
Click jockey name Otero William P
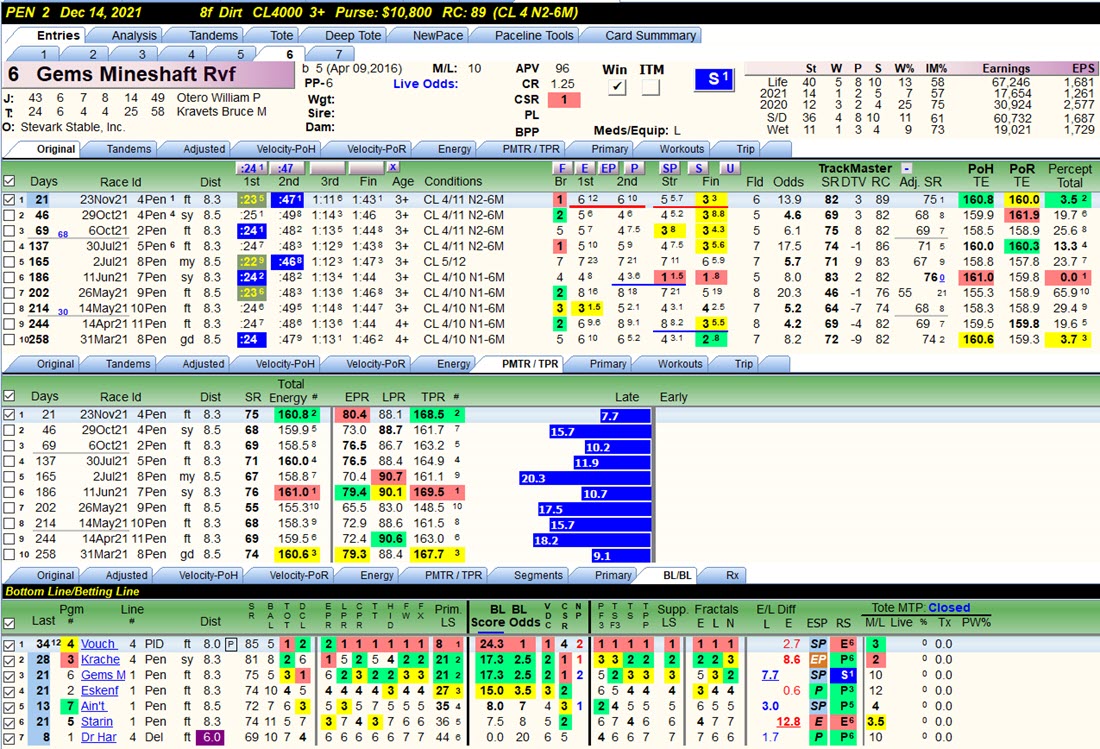(x=218, y=97)
